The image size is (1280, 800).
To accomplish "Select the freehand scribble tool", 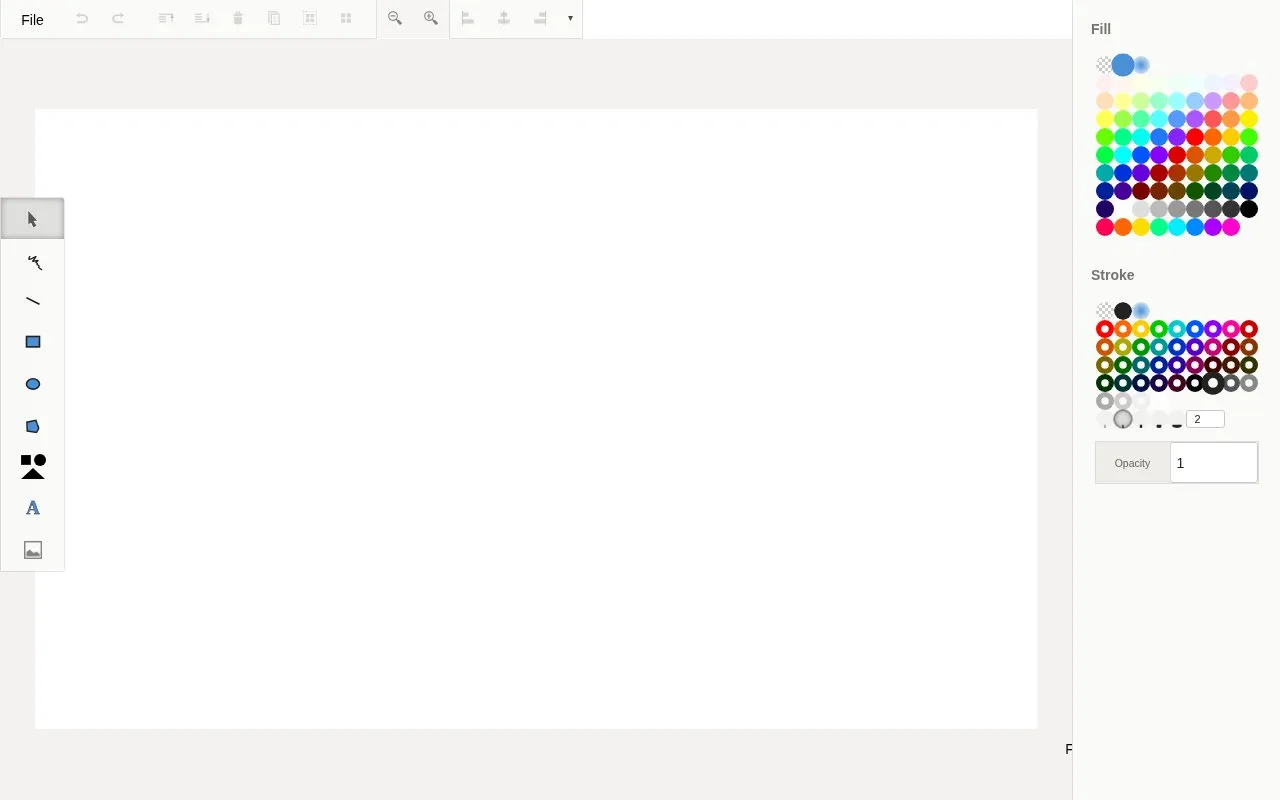I will pyautogui.click(x=33, y=263).
